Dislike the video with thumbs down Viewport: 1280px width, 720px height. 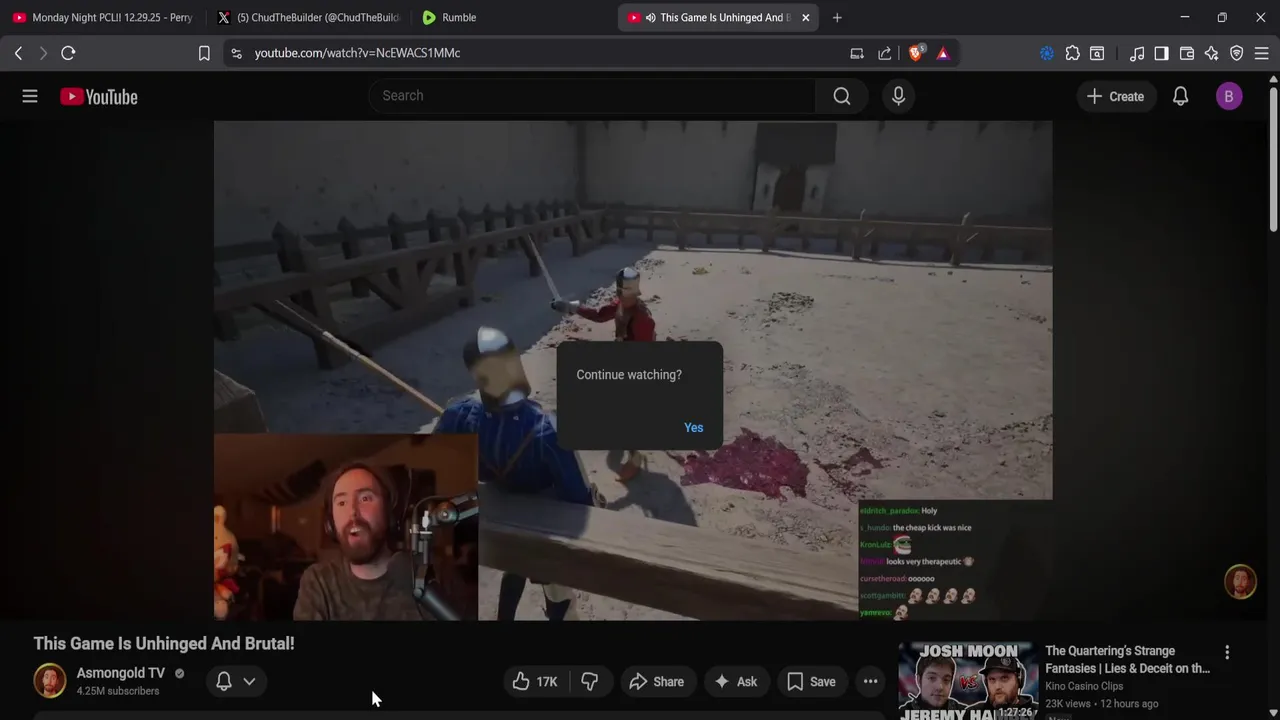click(589, 681)
